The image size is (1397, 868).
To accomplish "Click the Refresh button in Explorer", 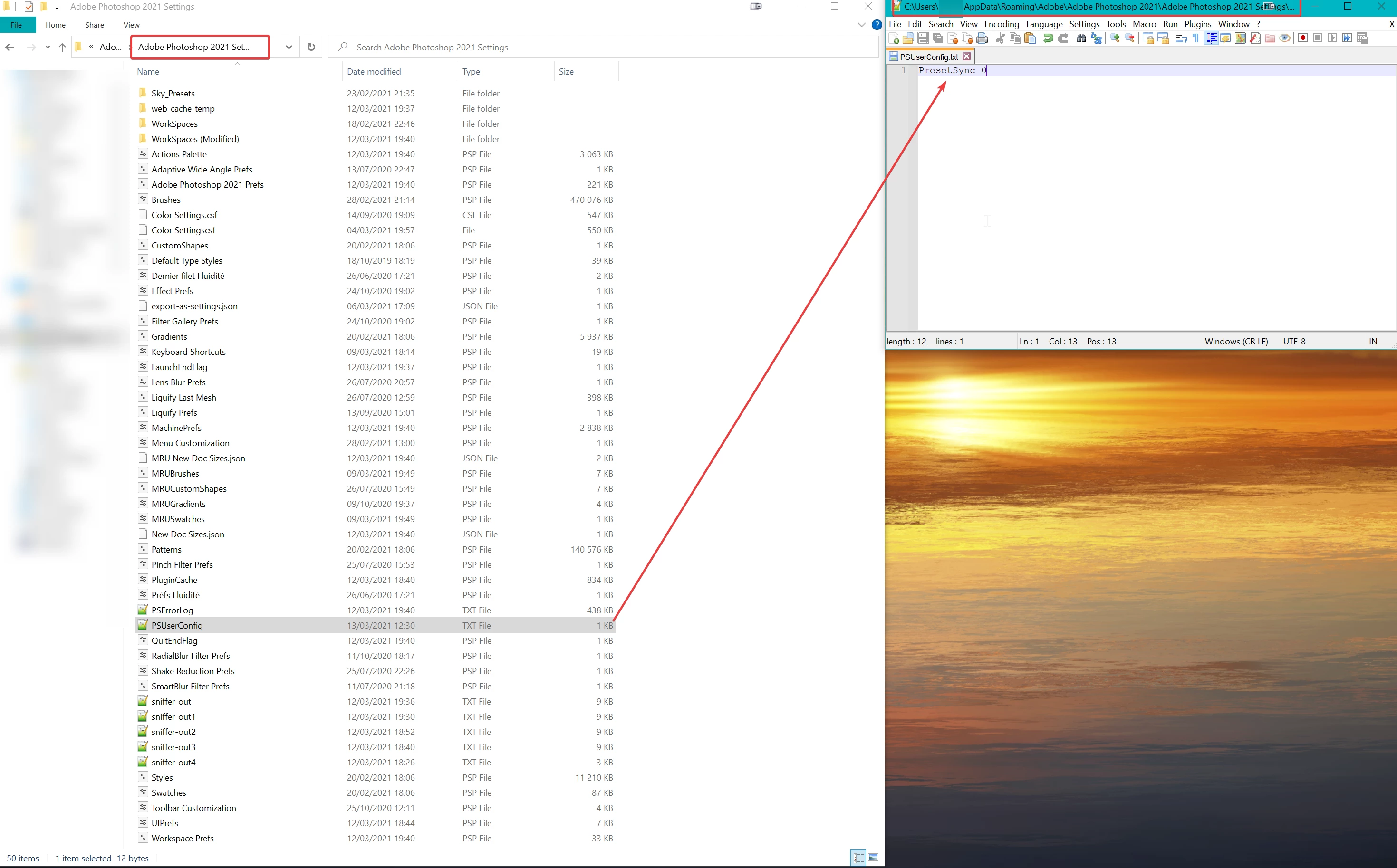I will 311,47.
